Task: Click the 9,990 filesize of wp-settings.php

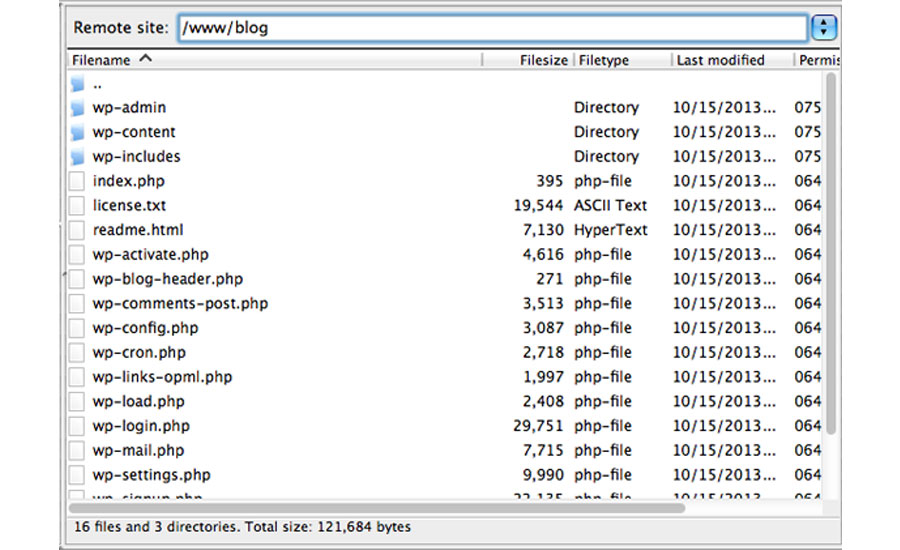Action: click(543, 475)
